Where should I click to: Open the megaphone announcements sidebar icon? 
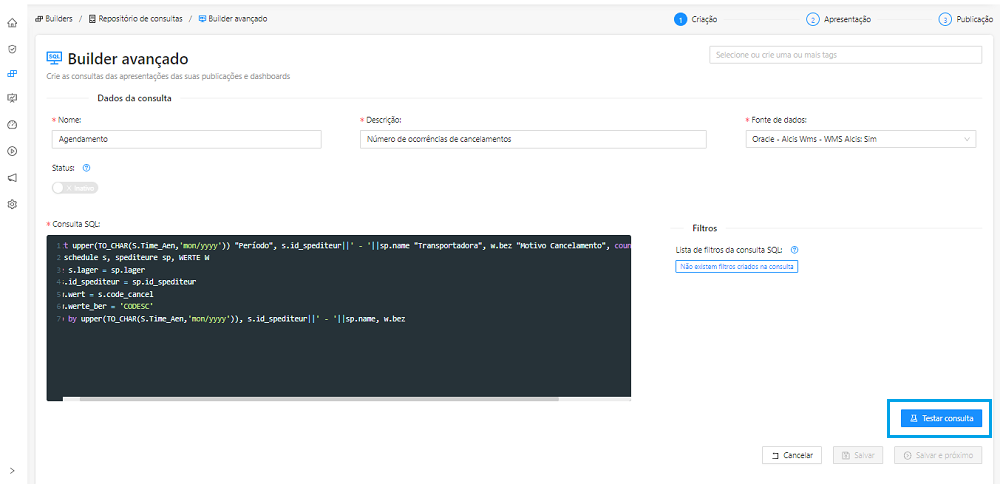pyautogui.click(x=12, y=177)
